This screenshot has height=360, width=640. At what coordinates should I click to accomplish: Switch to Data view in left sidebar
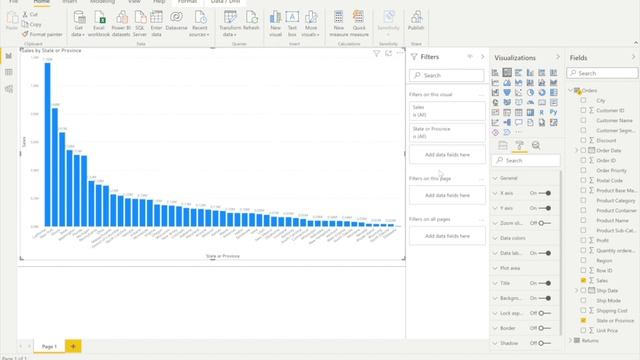coord(9,72)
